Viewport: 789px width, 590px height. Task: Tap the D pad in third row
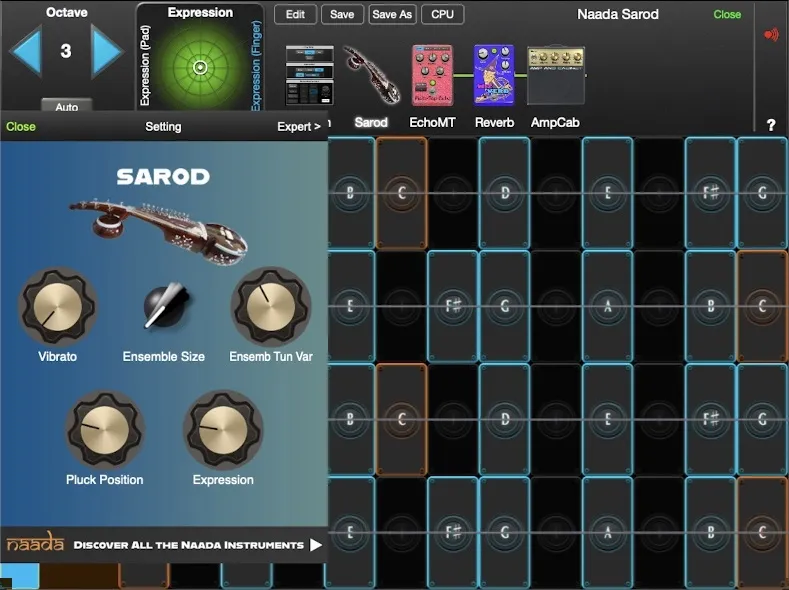click(x=505, y=419)
